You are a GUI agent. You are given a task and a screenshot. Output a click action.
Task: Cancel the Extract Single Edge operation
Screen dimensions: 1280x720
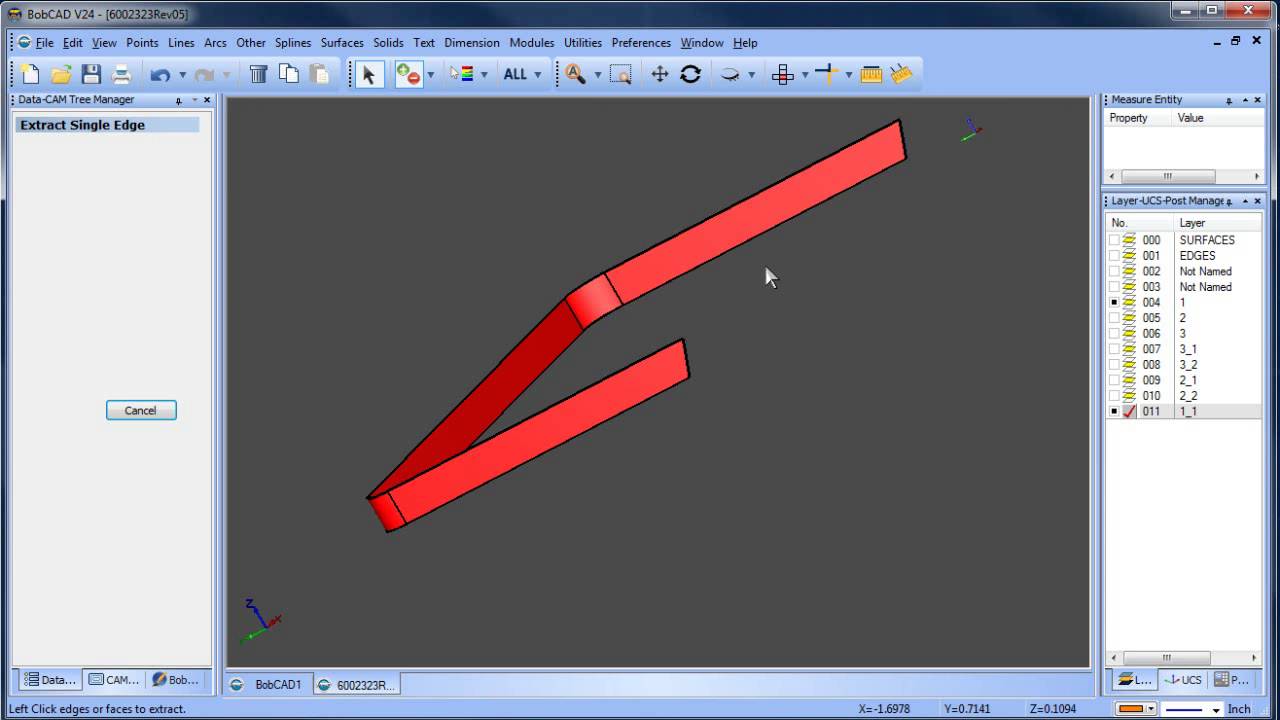click(141, 410)
